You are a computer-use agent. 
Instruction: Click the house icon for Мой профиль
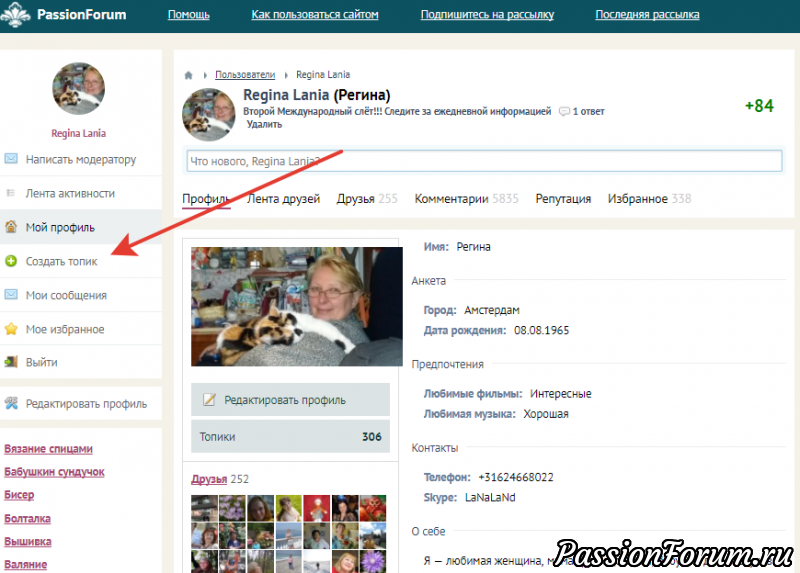coord(11,227)
